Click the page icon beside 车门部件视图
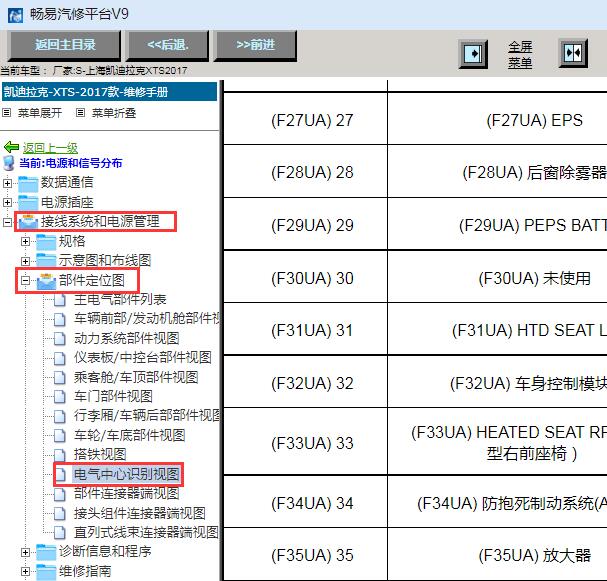 pyautogui.click(x=60, y=396)
